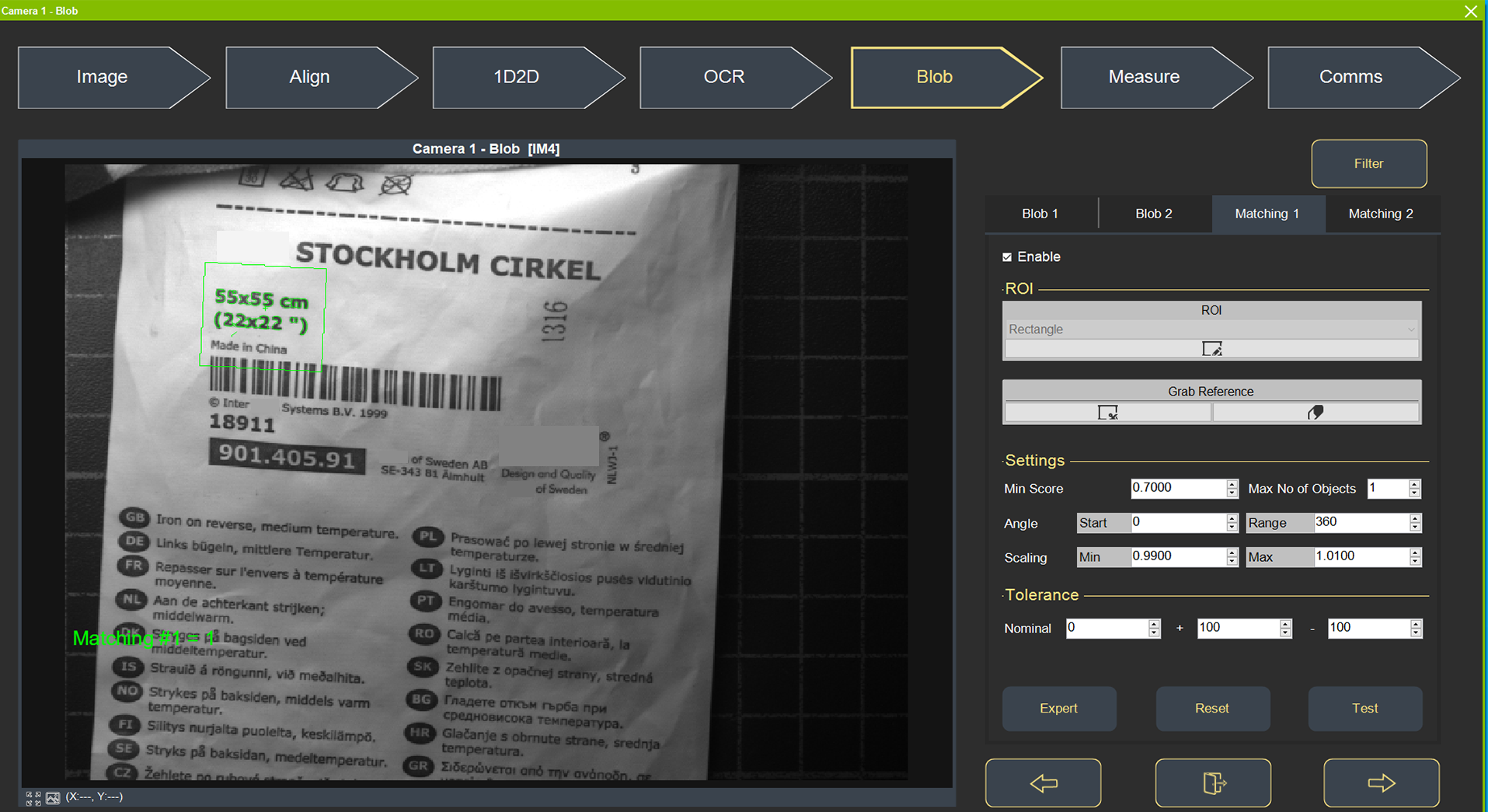Click the minus tolerance value field
Screen dimensions: 1488x812
point(1369,628)
